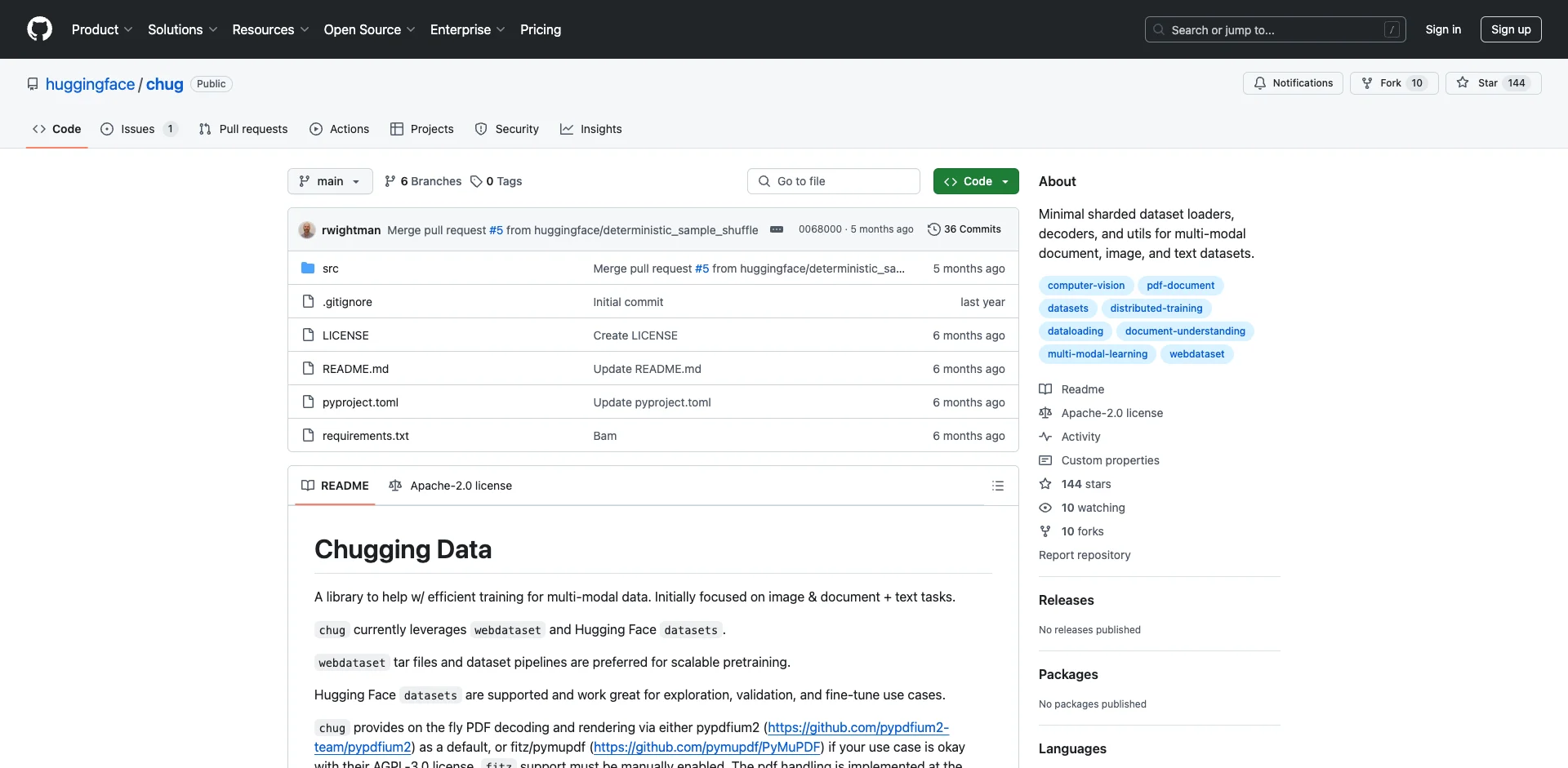This screenshot has width=1568, height=768.
Task: Expand commit message ellipsis button
Action: pyautogui.click(x=777, y=229)
